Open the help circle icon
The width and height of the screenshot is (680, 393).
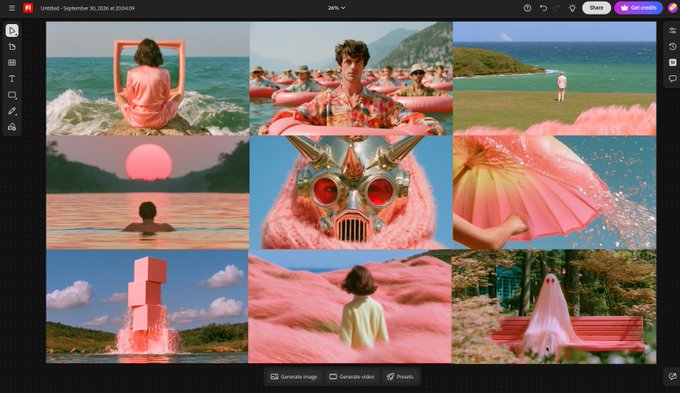[x=527, y=8]
